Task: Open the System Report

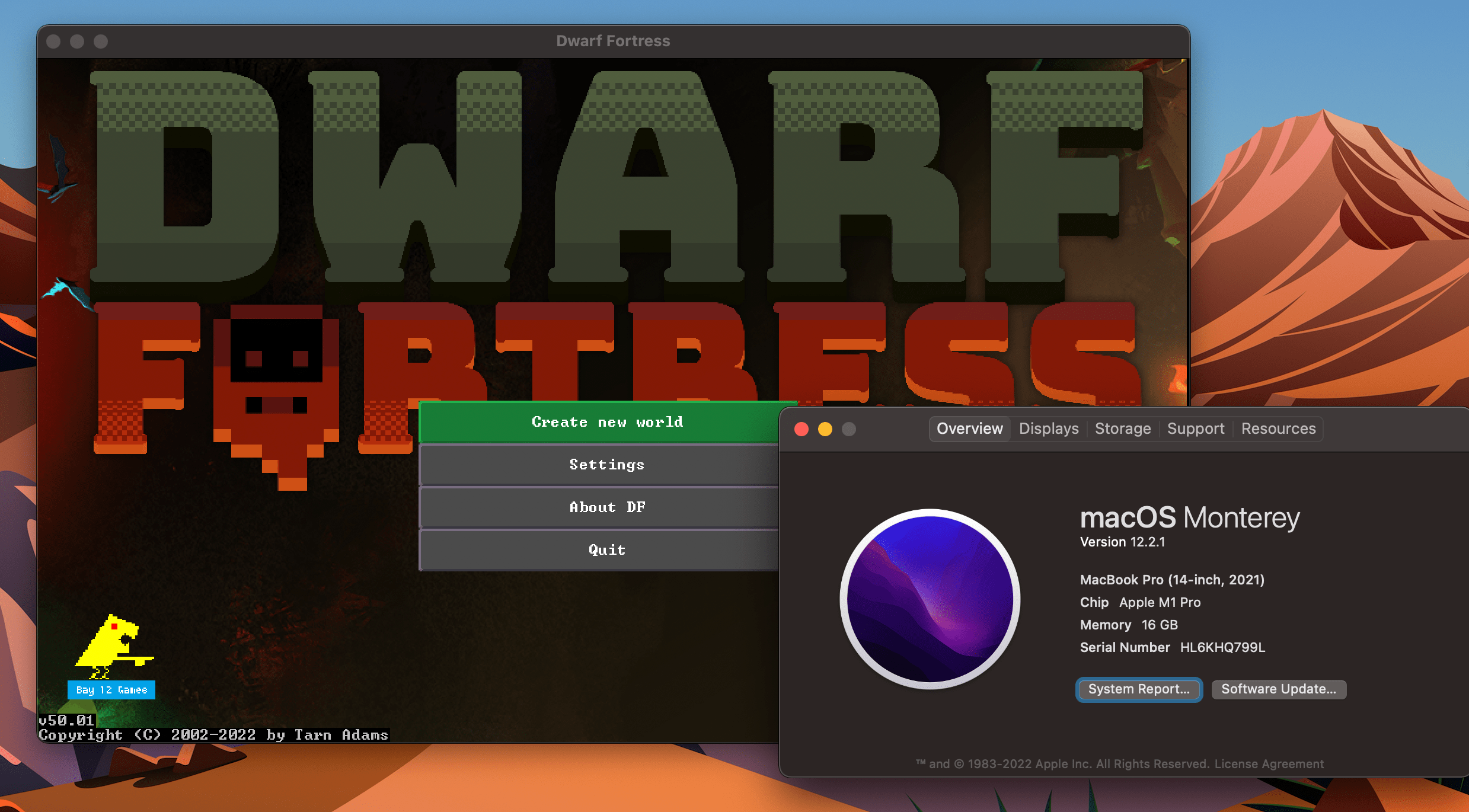Action: [1139, 689]
